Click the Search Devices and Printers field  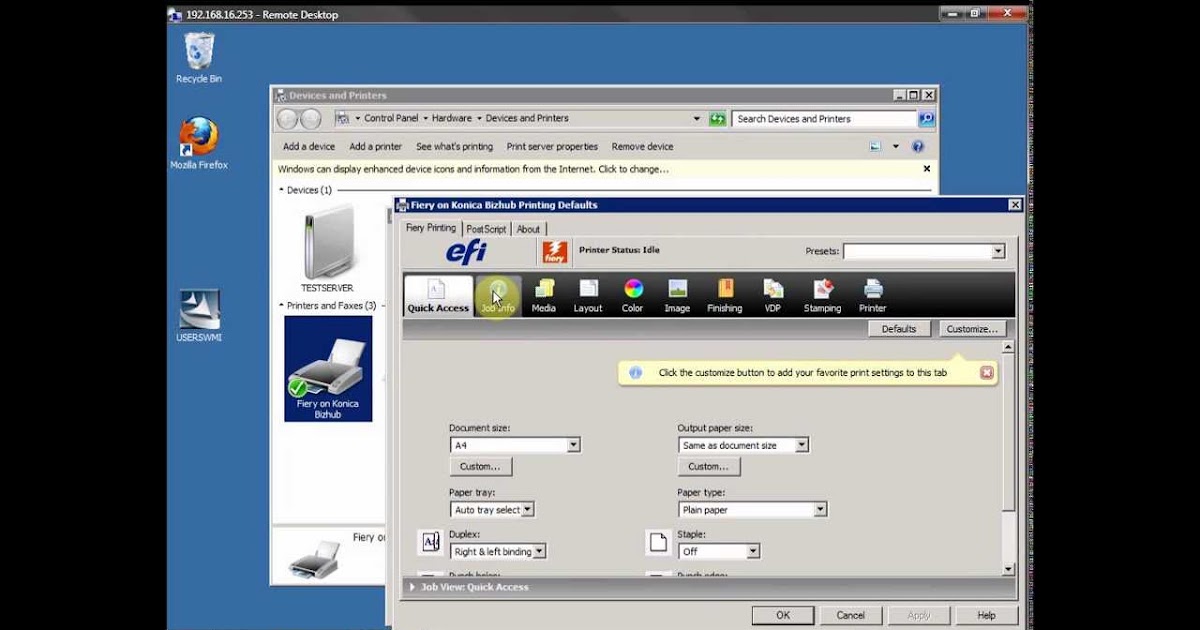(x=824, y=119)
